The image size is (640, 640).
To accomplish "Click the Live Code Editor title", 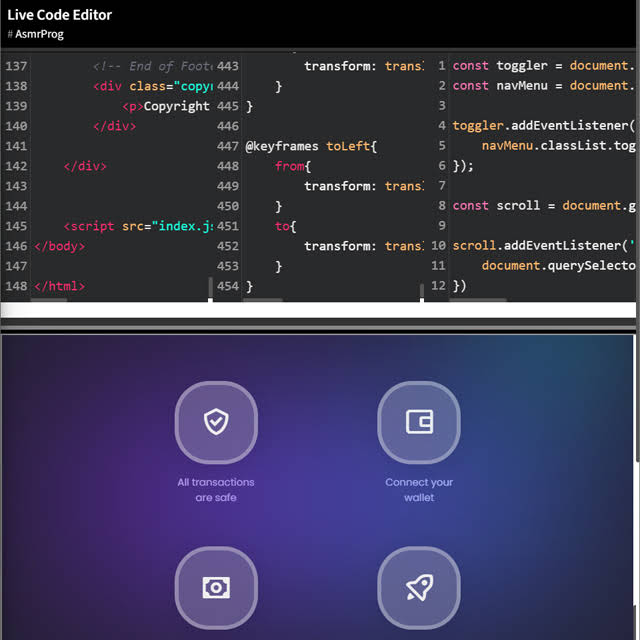I will pyautogui.click(x=60, y=15).
